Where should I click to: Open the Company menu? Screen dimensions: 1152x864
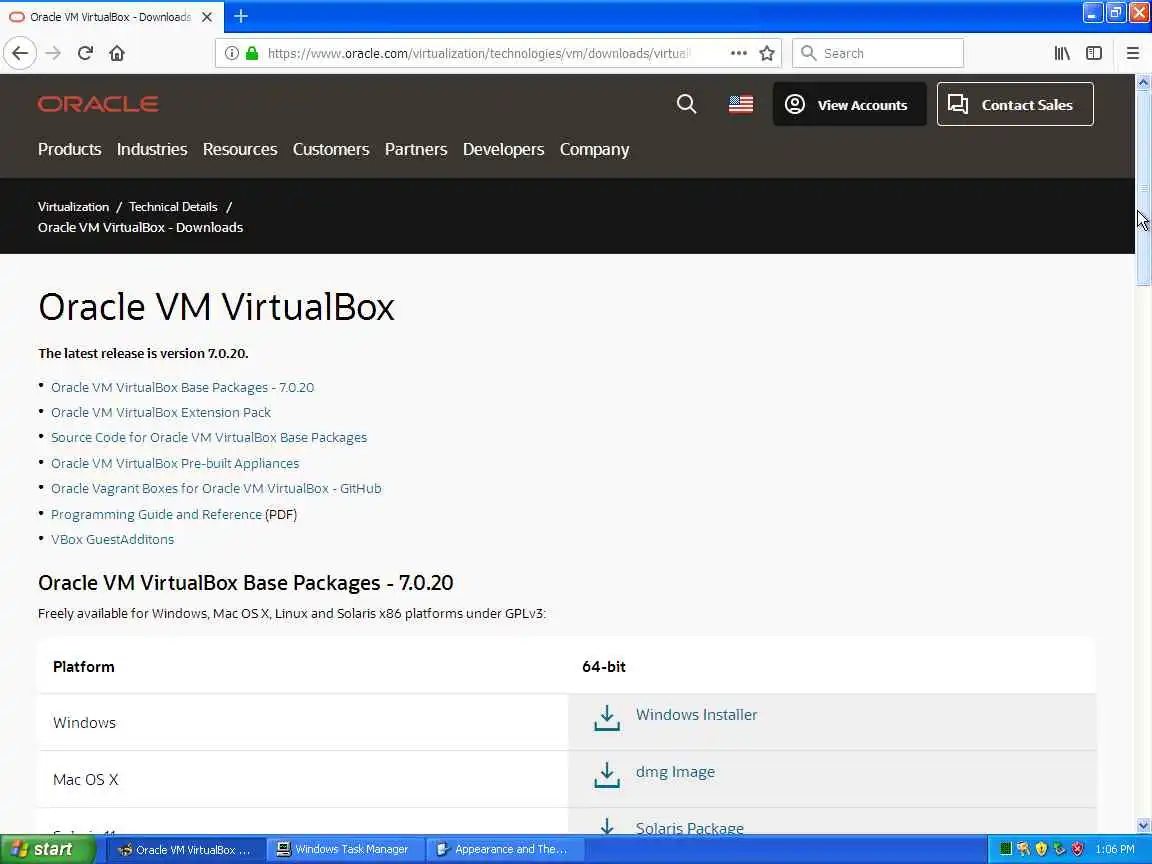594,149
